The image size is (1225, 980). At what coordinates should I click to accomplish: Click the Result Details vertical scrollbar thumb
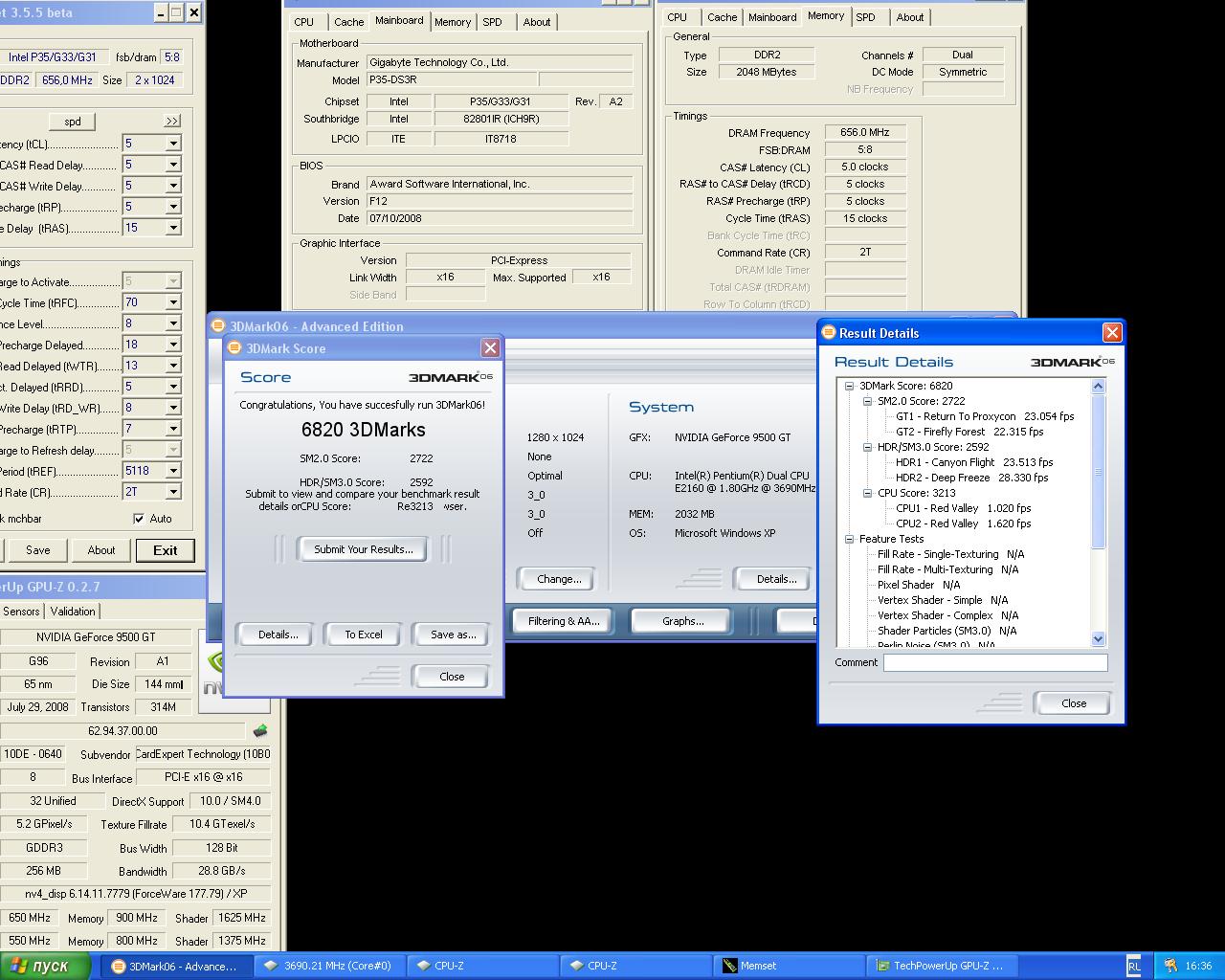coord(1098,472)
